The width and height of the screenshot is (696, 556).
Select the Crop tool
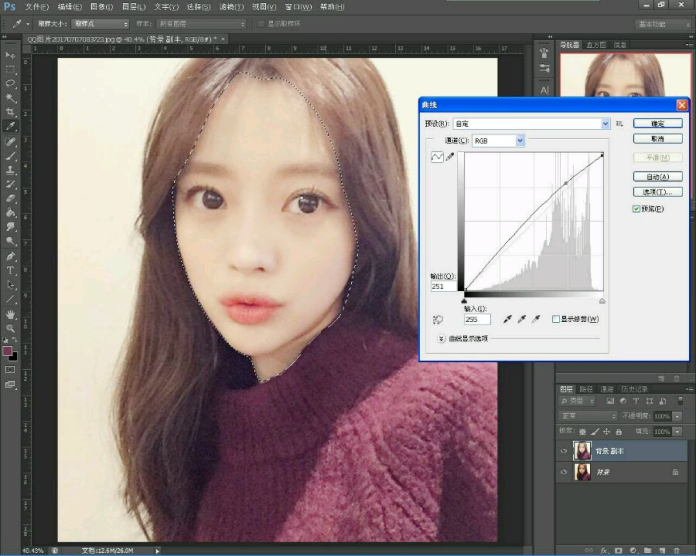tap(10, 112)
